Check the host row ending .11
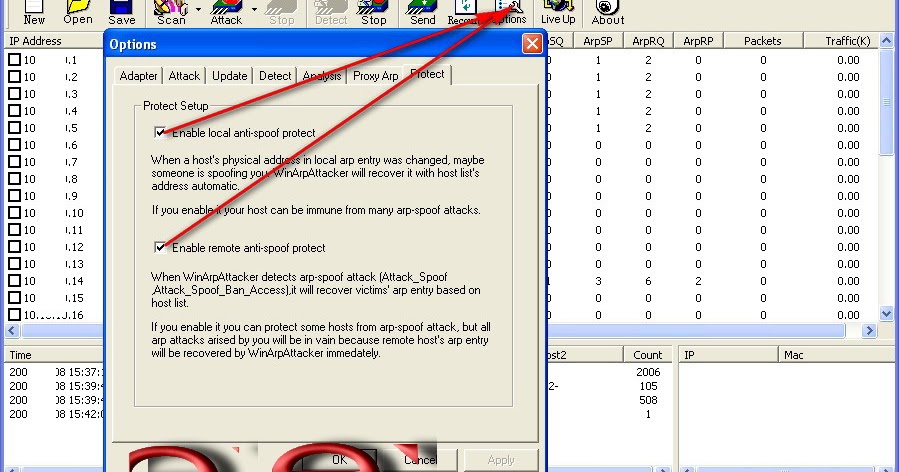899x472 pixels. click(14, 230)
